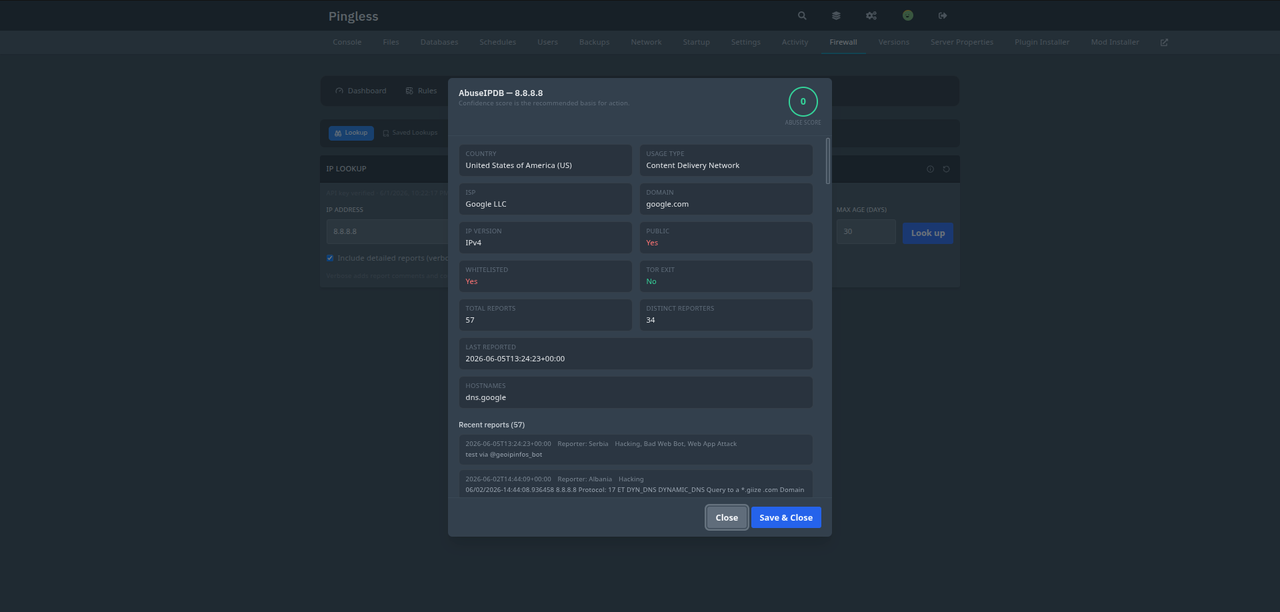Image resolution: width=1280 pixels, height=612 pixels.
Task: Click the distinct reporters value 34
Action: point(651,320)
